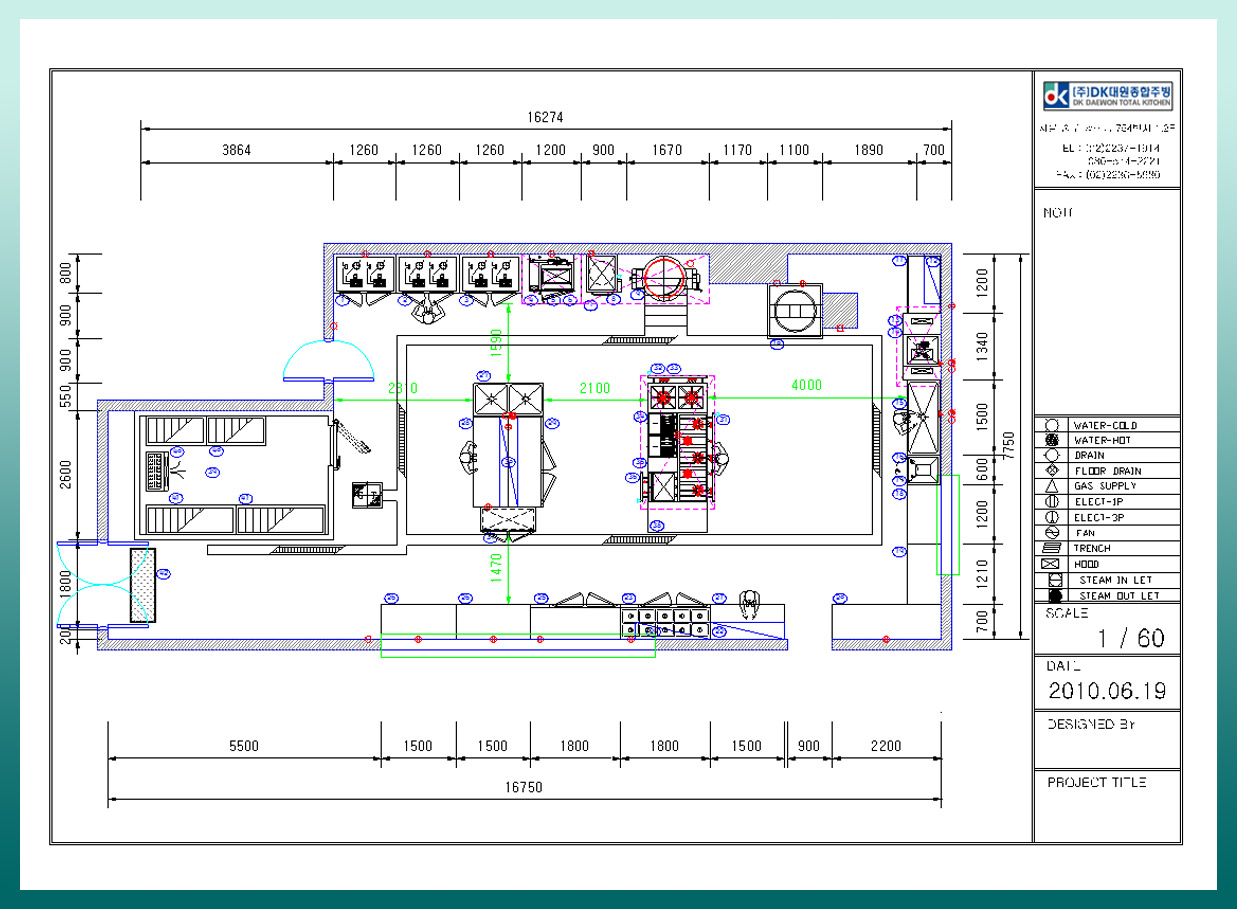Click the FLOOR DRAIN legend symbol
The height and width of the screenshot is (909, 1237).
click(1051, 470)
